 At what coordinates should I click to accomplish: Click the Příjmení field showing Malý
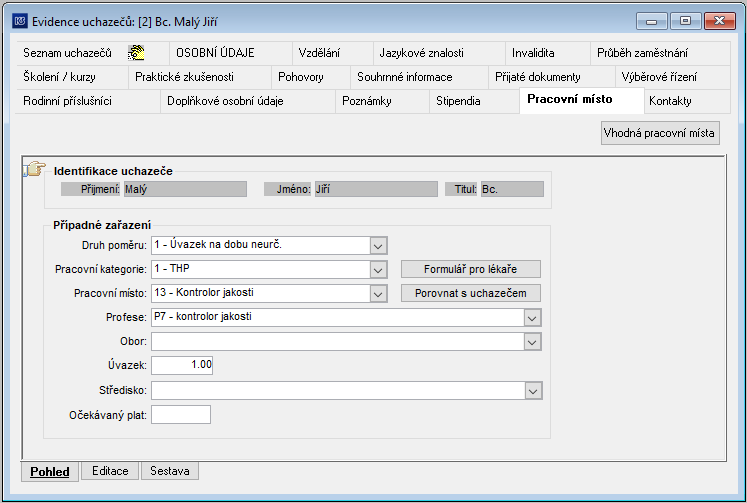click(x=185, y=189)
